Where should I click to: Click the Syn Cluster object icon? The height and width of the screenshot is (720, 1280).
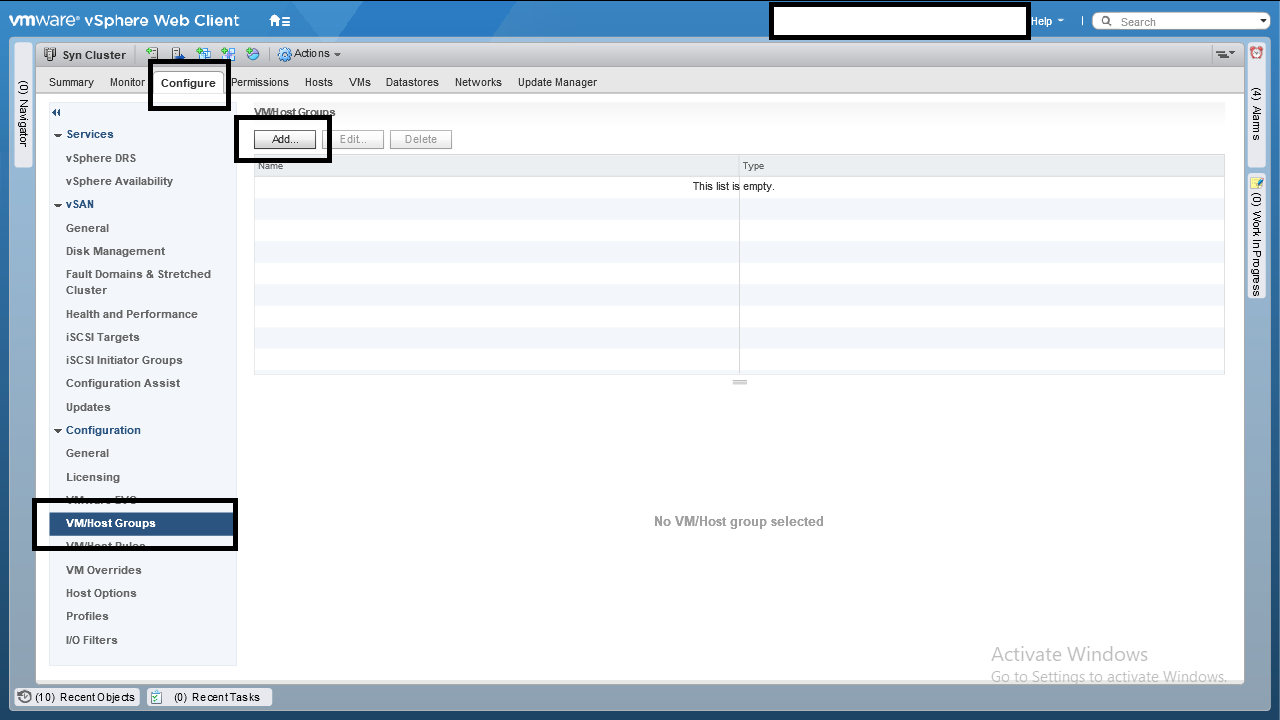pos(50,55)
